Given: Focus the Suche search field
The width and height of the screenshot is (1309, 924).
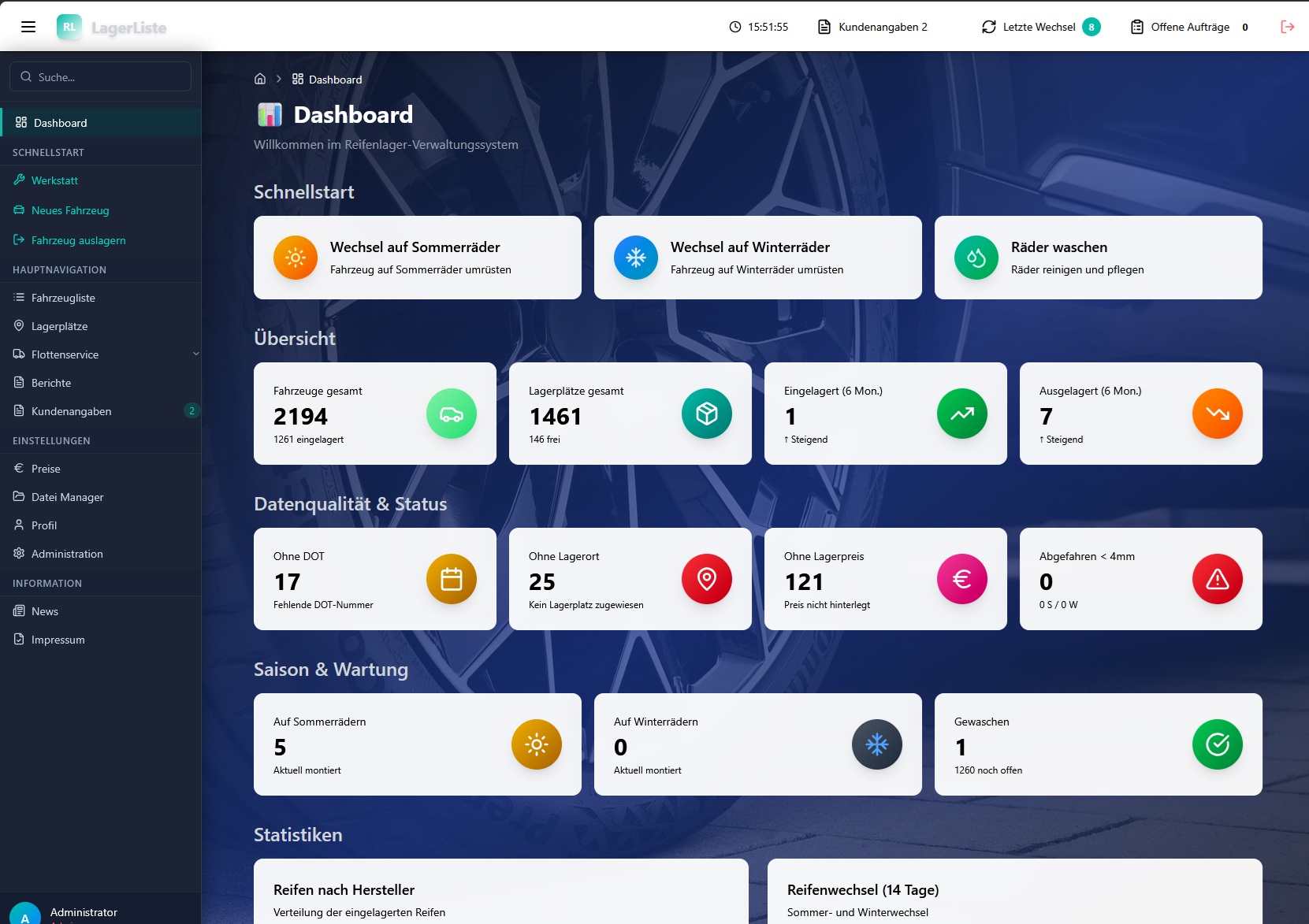Looking at the screenshot, I should pyautogui.click(x=101, y=76).
